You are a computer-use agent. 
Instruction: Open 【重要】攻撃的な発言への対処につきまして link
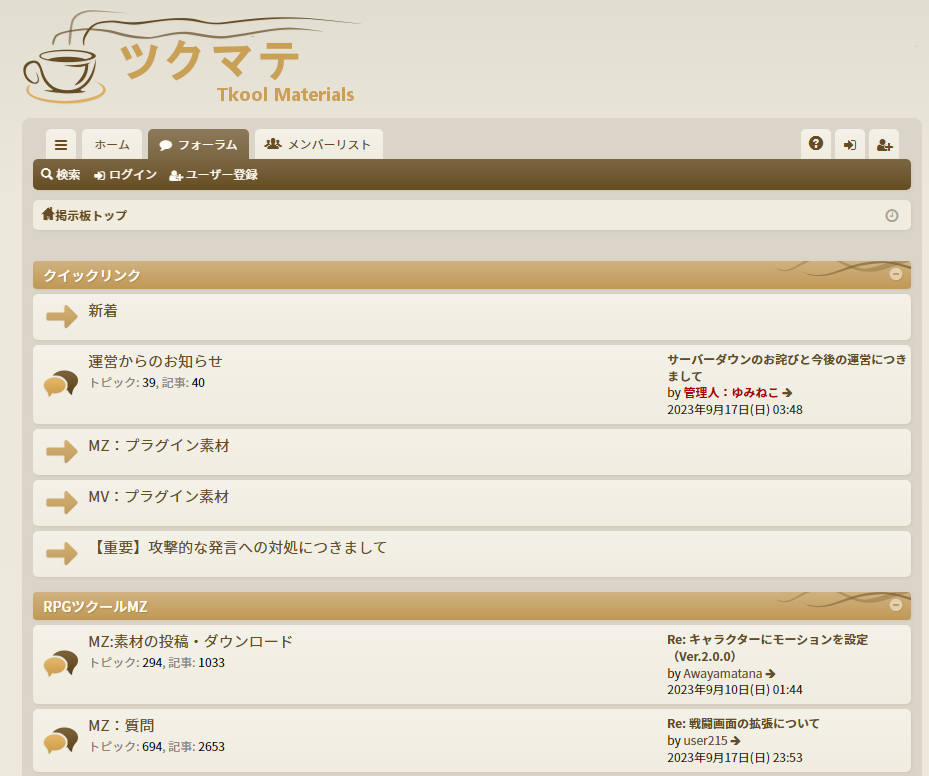[x=238, y=547]
